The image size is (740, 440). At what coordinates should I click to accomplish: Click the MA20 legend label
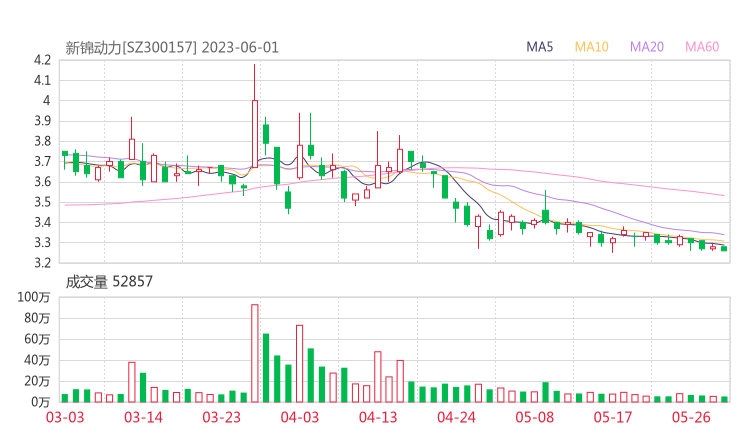[647, 47]
